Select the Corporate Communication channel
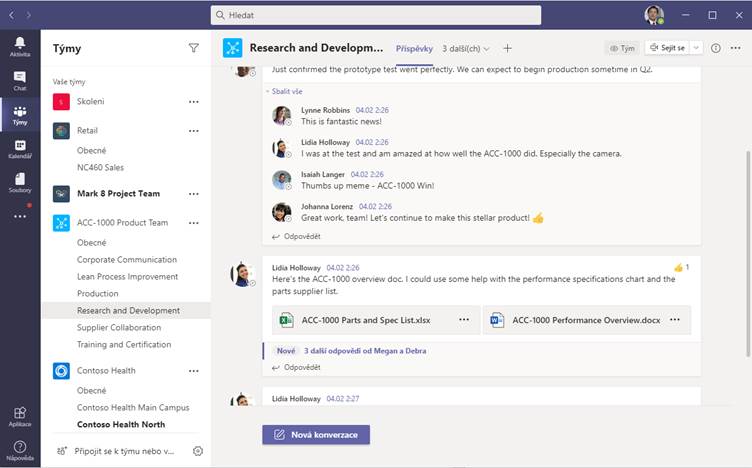The height and width of the screenshot is (468, 752). point(126,260)
